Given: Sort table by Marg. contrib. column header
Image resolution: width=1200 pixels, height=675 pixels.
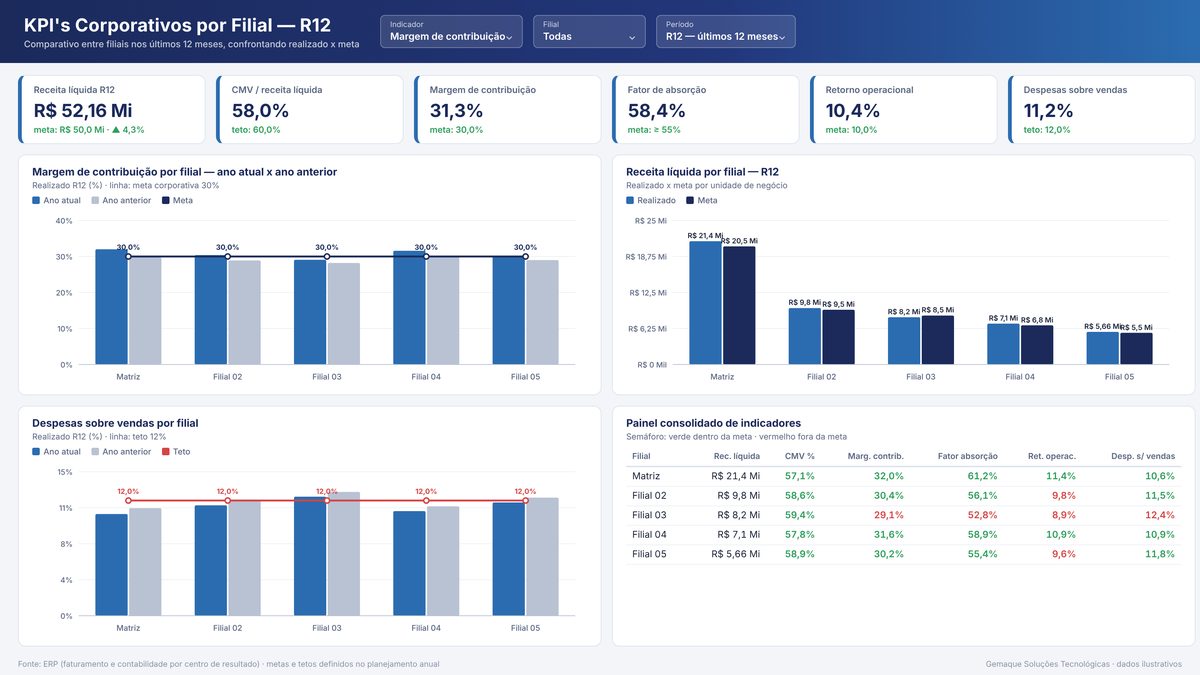Looking at the screenshot, I should coord(875,456).
